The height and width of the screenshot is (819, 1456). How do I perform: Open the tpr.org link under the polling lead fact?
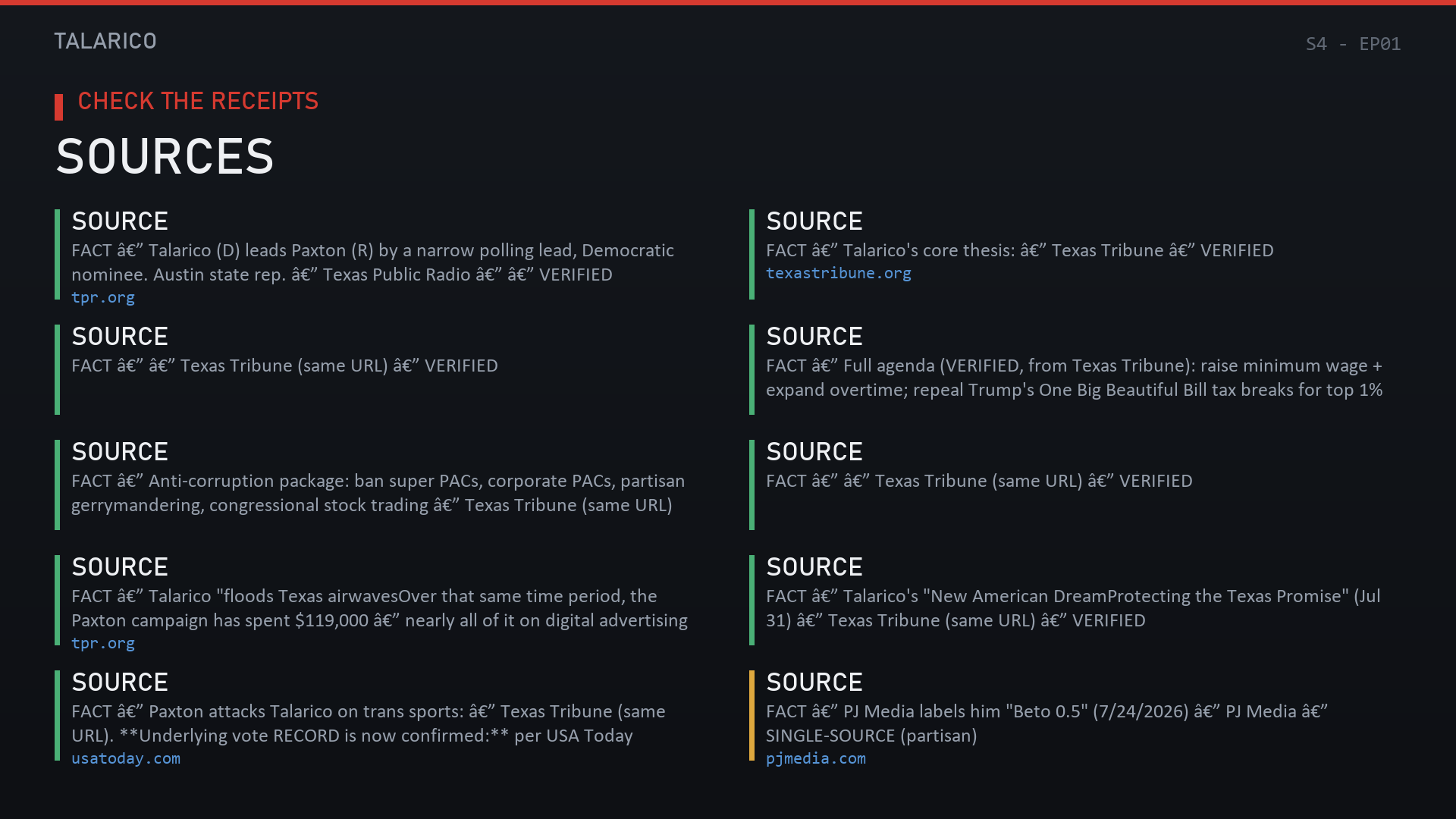coord(103,297)
